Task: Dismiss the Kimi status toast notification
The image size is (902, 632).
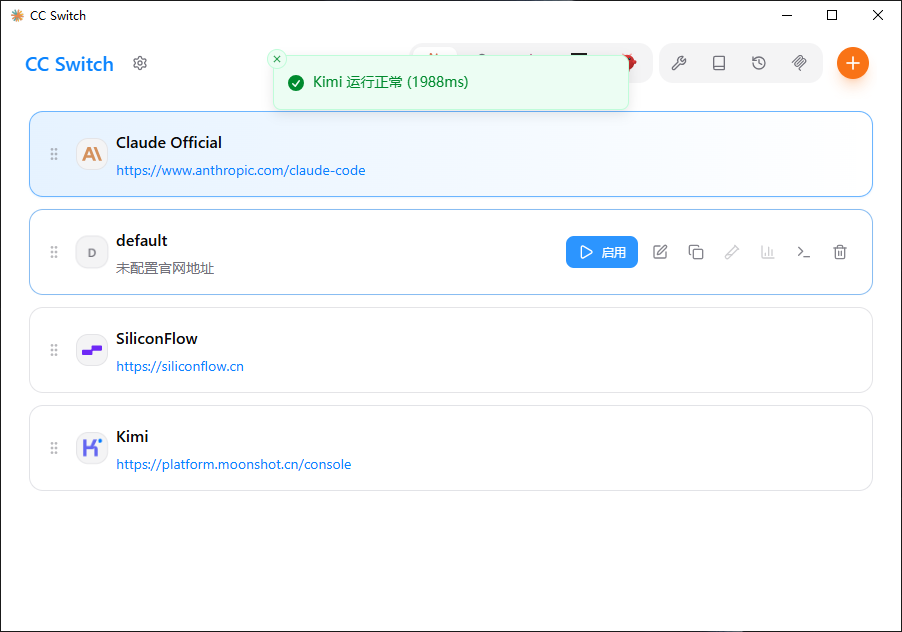Action: pos(277,59)
